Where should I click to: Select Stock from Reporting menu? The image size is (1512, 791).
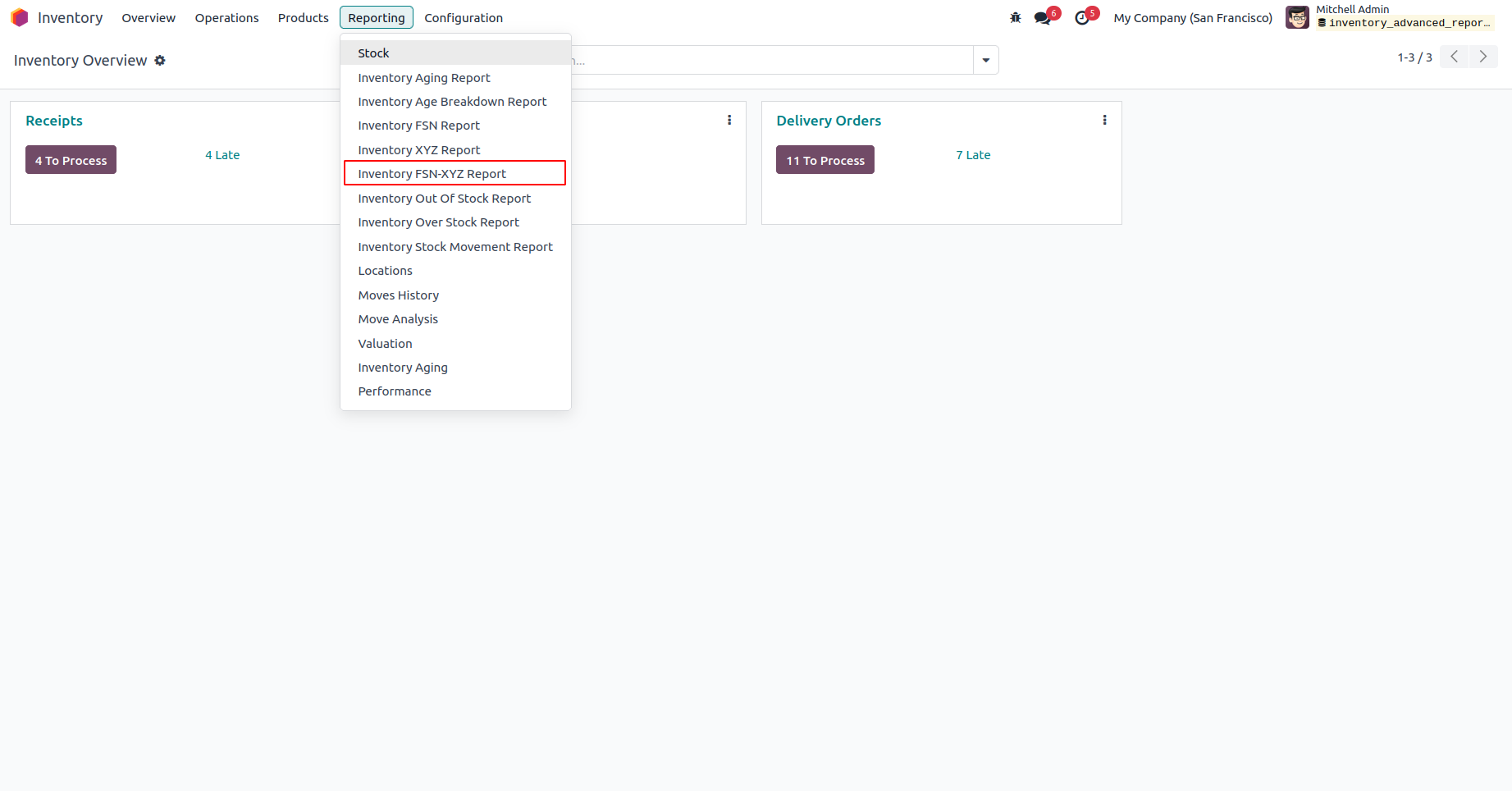pyautogui.click(x=455, y=53)
